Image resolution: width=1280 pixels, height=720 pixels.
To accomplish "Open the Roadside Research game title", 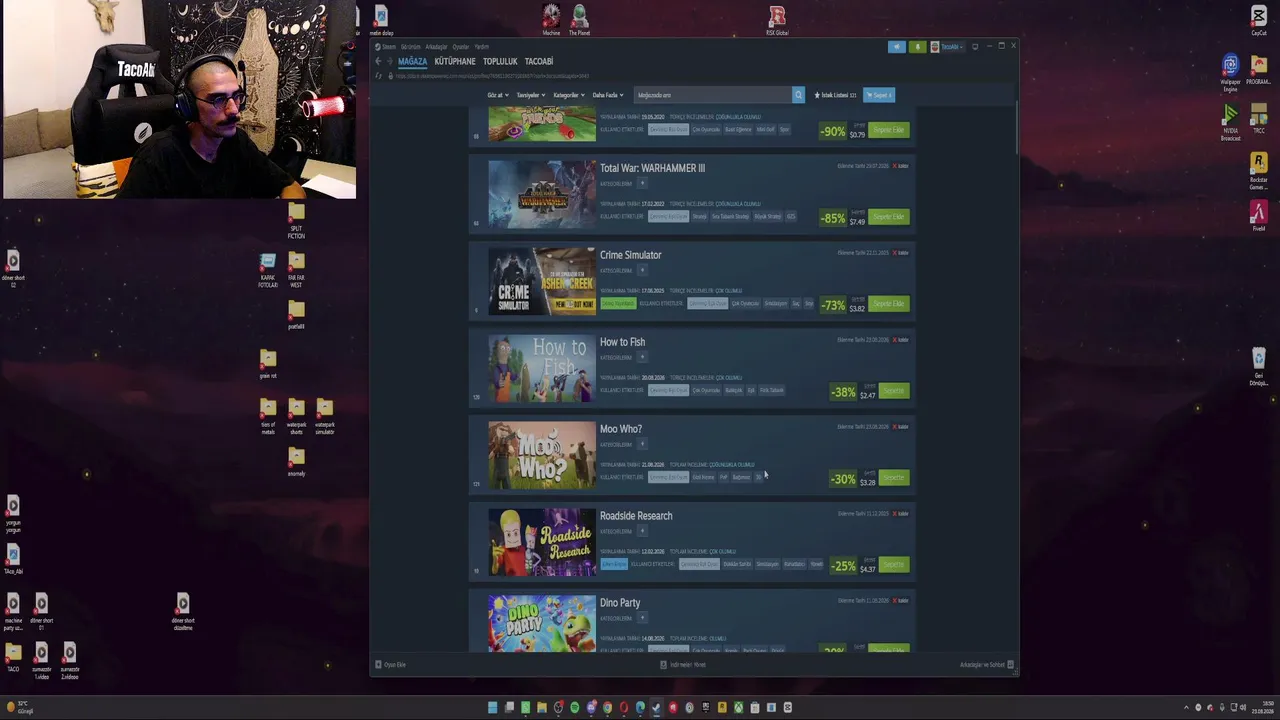I will [636, 516].
